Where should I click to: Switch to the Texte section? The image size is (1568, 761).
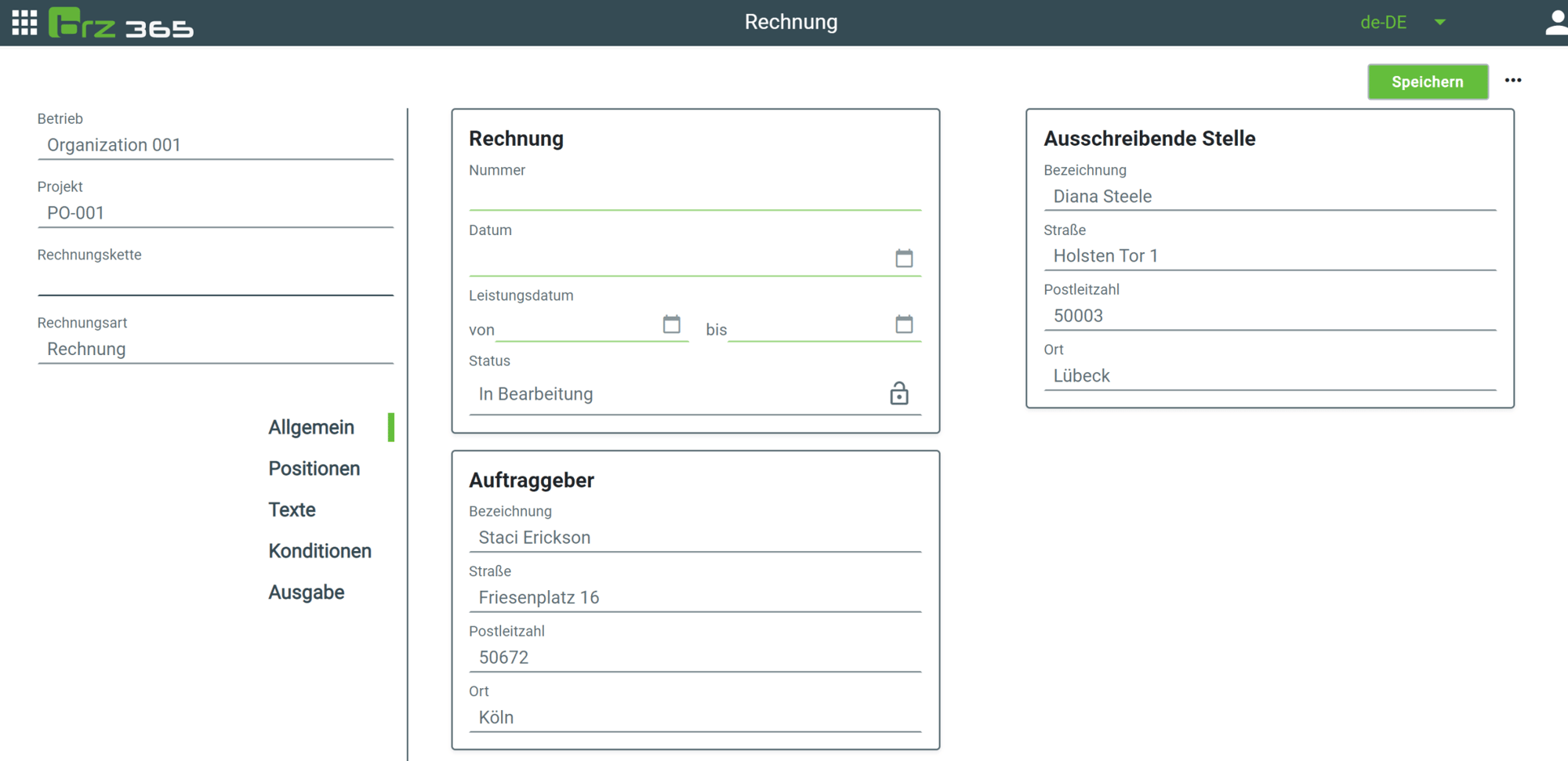[292, 509]
